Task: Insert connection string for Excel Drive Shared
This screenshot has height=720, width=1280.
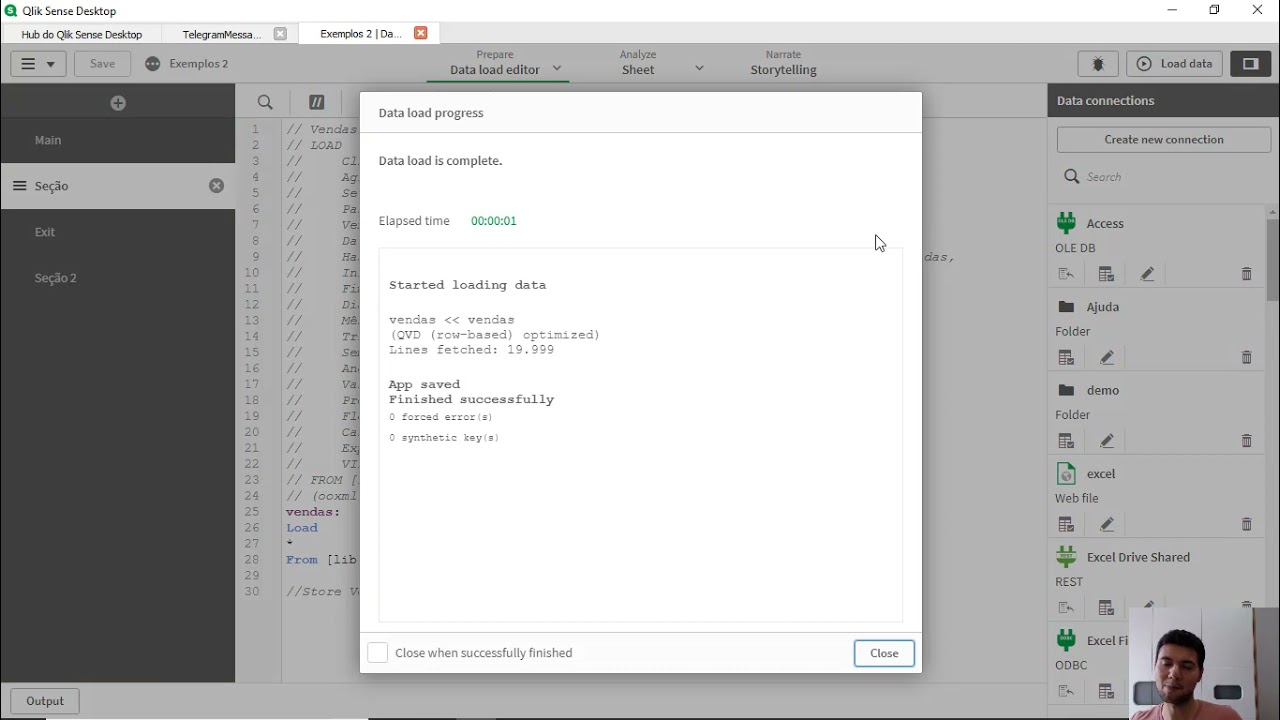Action: tap(1066, 608)
